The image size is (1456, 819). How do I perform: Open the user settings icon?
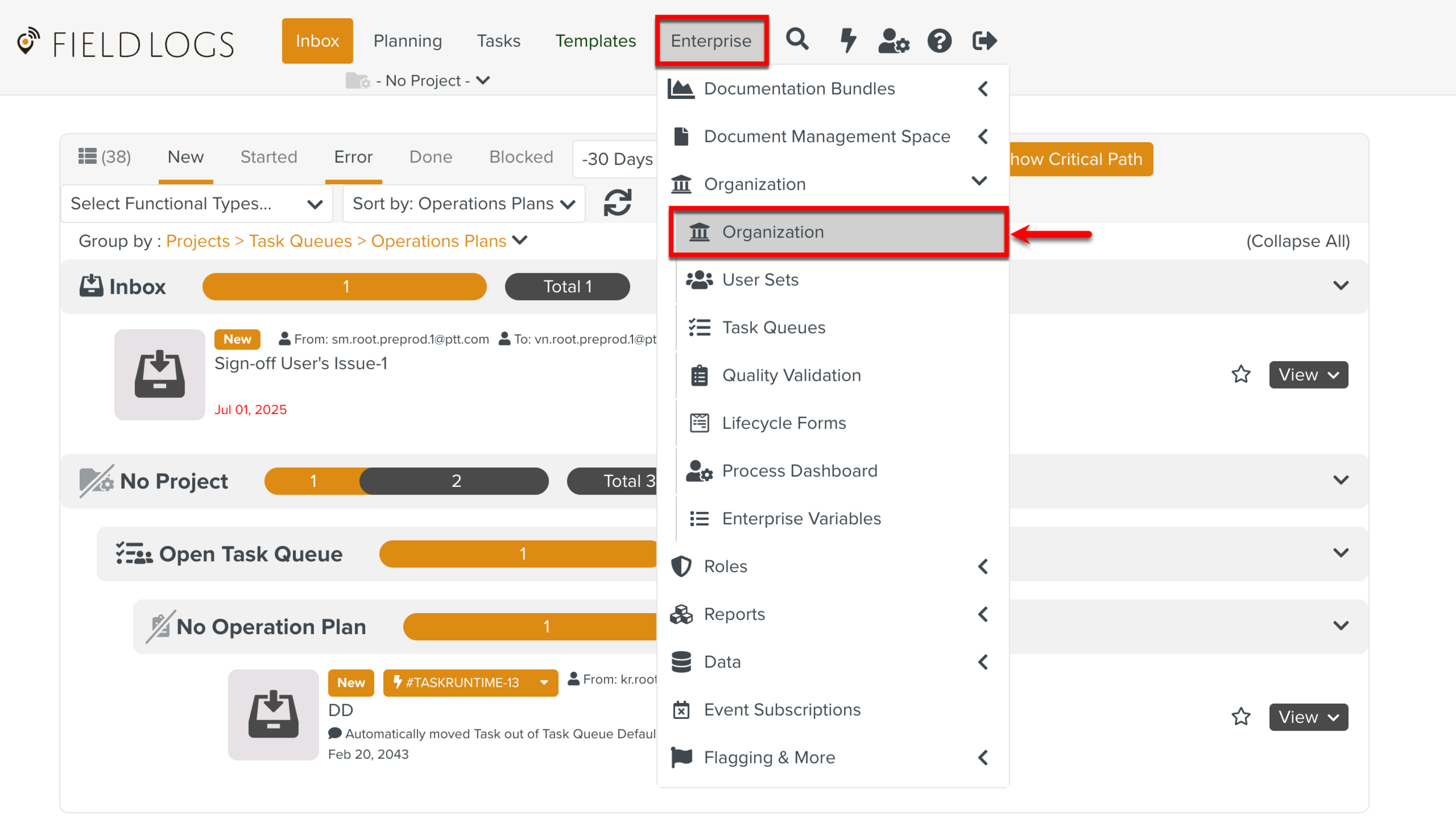pyautogui.click(x=893, y=41)
